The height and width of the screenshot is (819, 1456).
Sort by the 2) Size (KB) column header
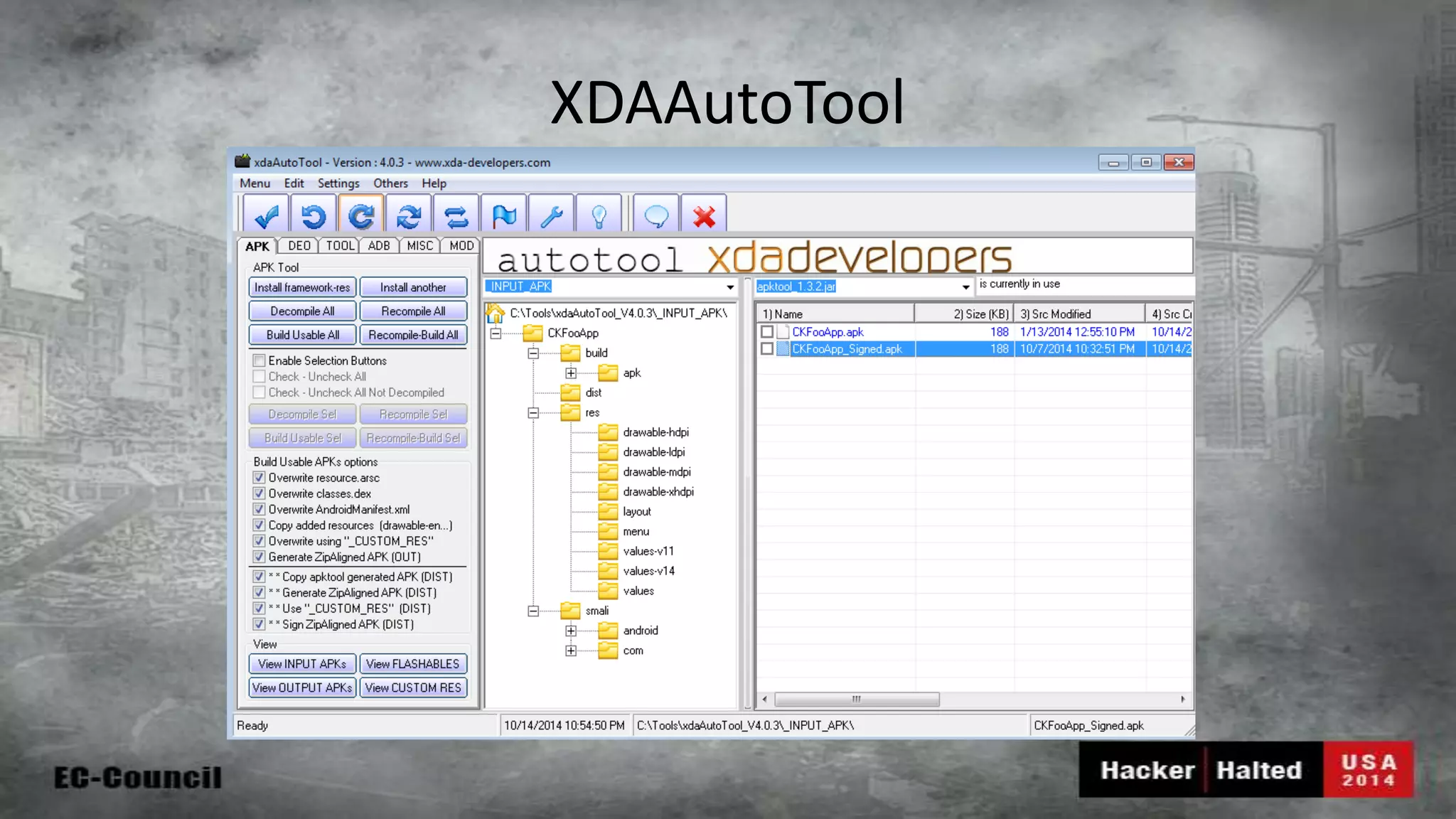coord(965,314)
